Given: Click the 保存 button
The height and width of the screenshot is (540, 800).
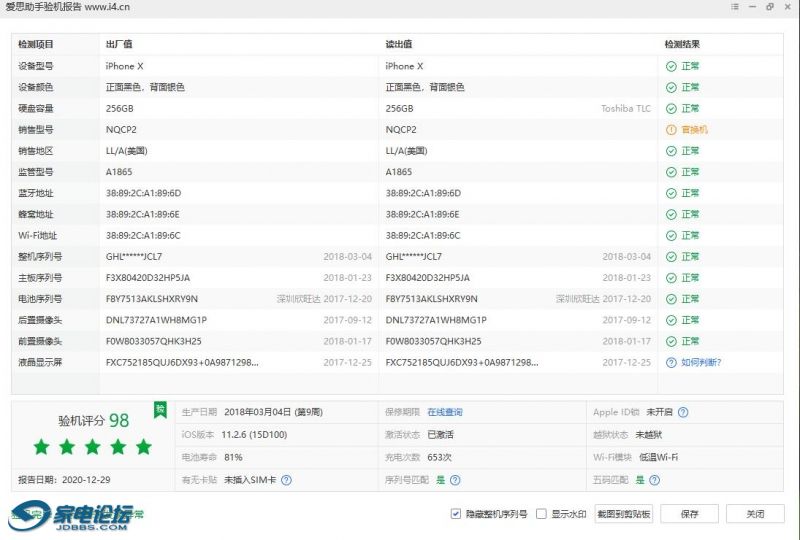Looking at the screenshot, I should (689, 514).
